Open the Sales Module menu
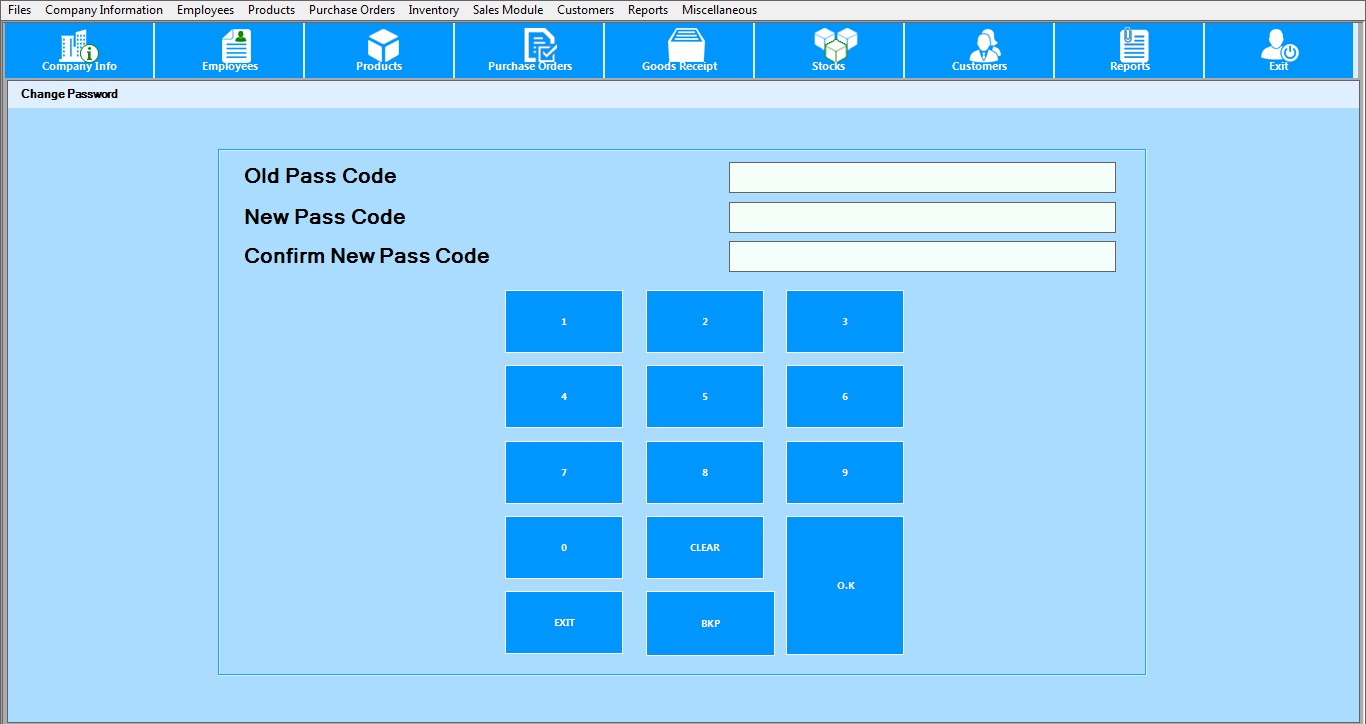The height and width of the screenshot is (724, 1366). 508,10
